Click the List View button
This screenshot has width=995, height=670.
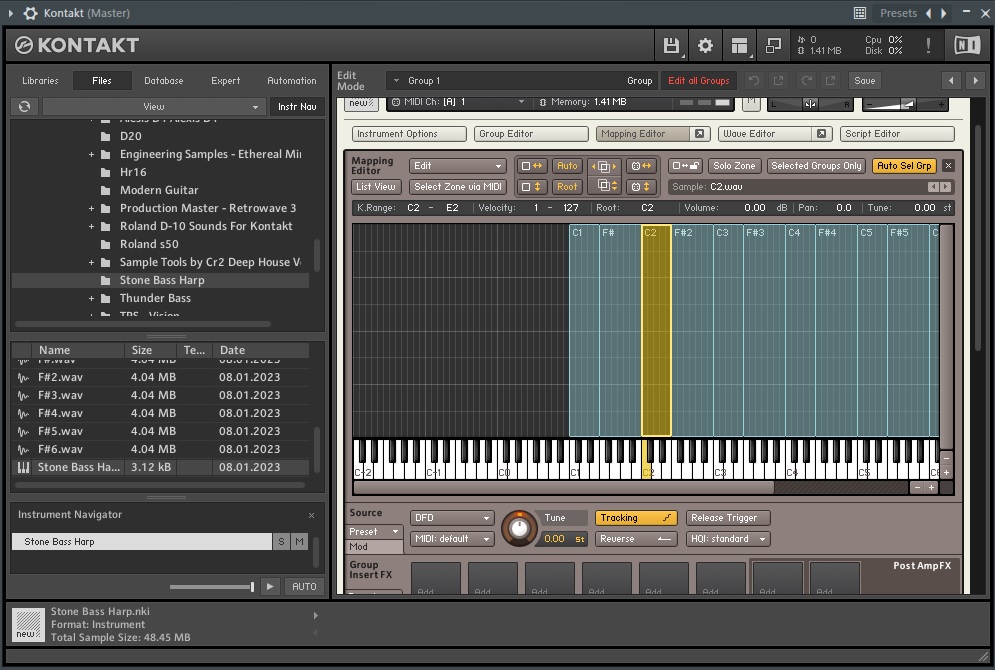pyautogui.click(x=376, y=187)
